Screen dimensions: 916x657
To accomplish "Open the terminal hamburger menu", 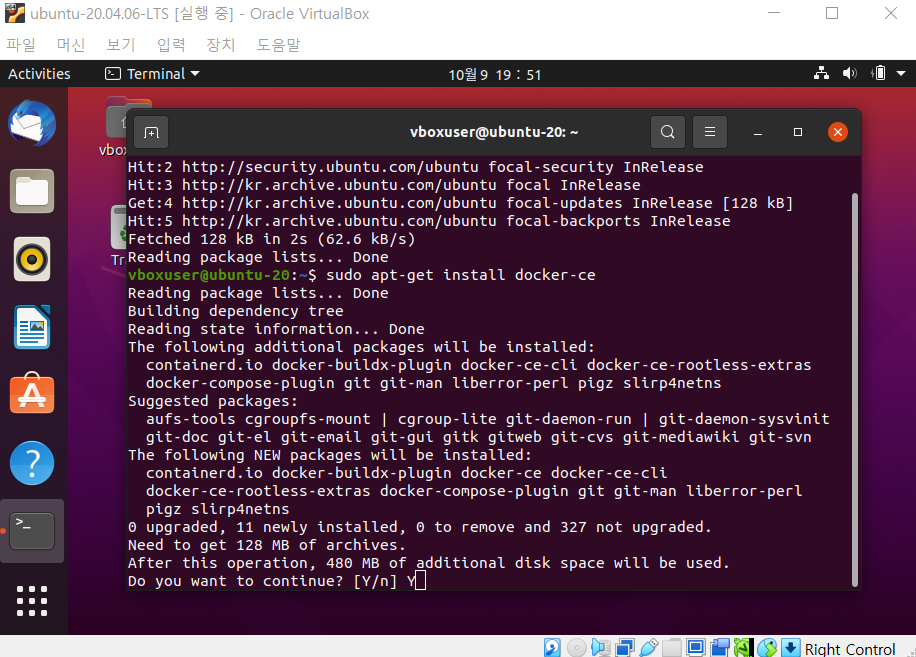I will pos(710,132).
